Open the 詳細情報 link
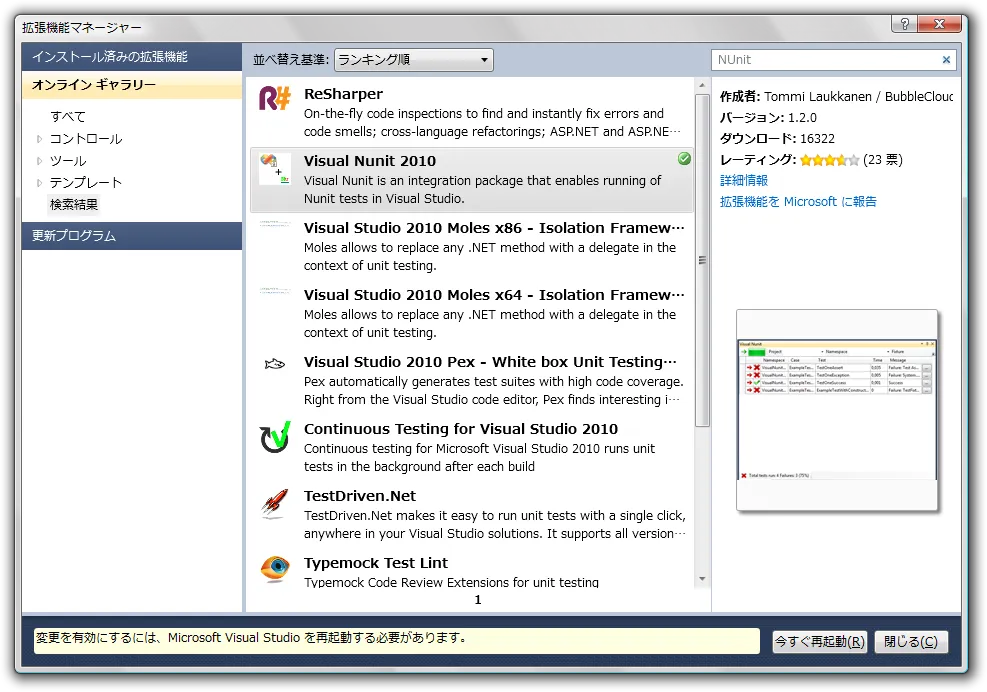This screenshot has width=987, height=692. point(744,181)
